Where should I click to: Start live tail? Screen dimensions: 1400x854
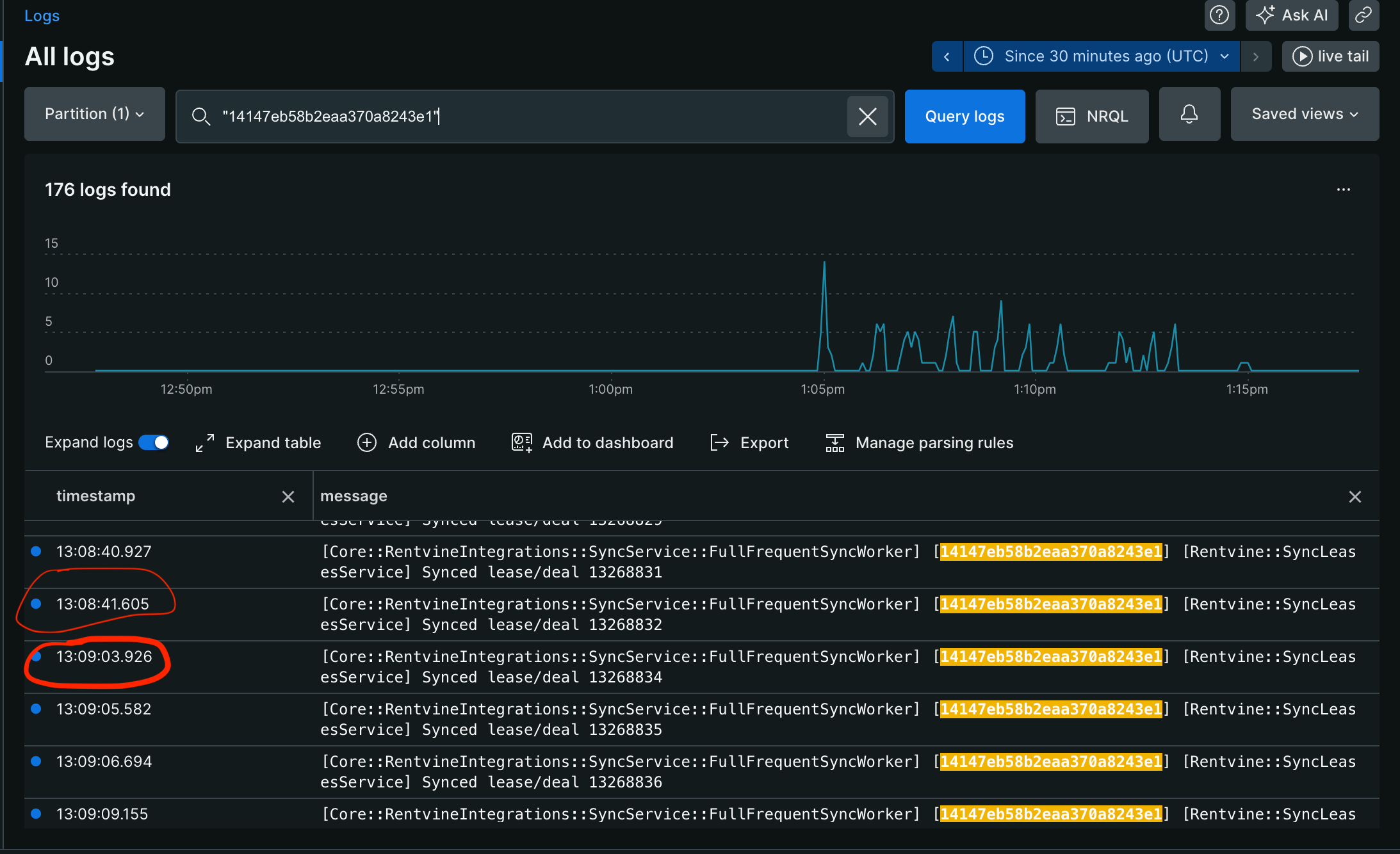point(1330,56)
